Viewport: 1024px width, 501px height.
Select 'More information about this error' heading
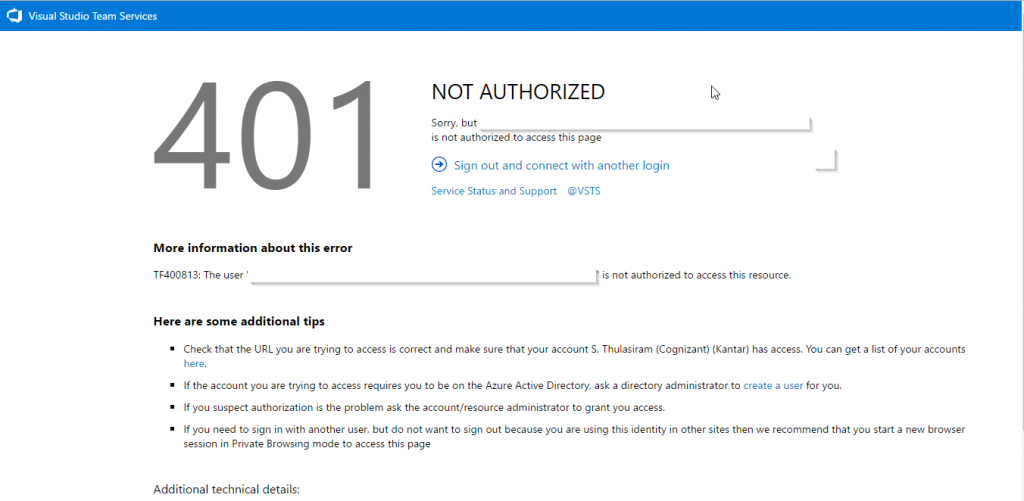(x=253, y=248)
